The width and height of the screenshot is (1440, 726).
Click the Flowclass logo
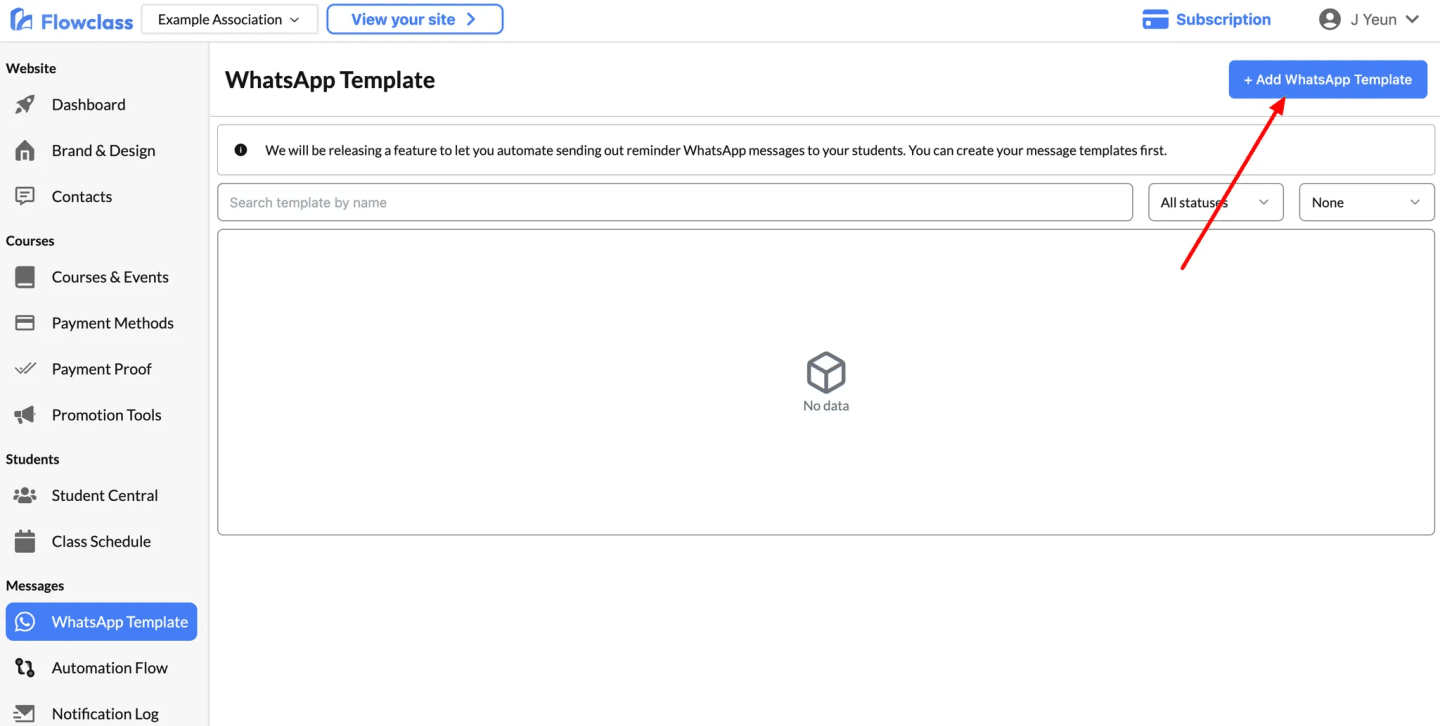pos(71,20)
